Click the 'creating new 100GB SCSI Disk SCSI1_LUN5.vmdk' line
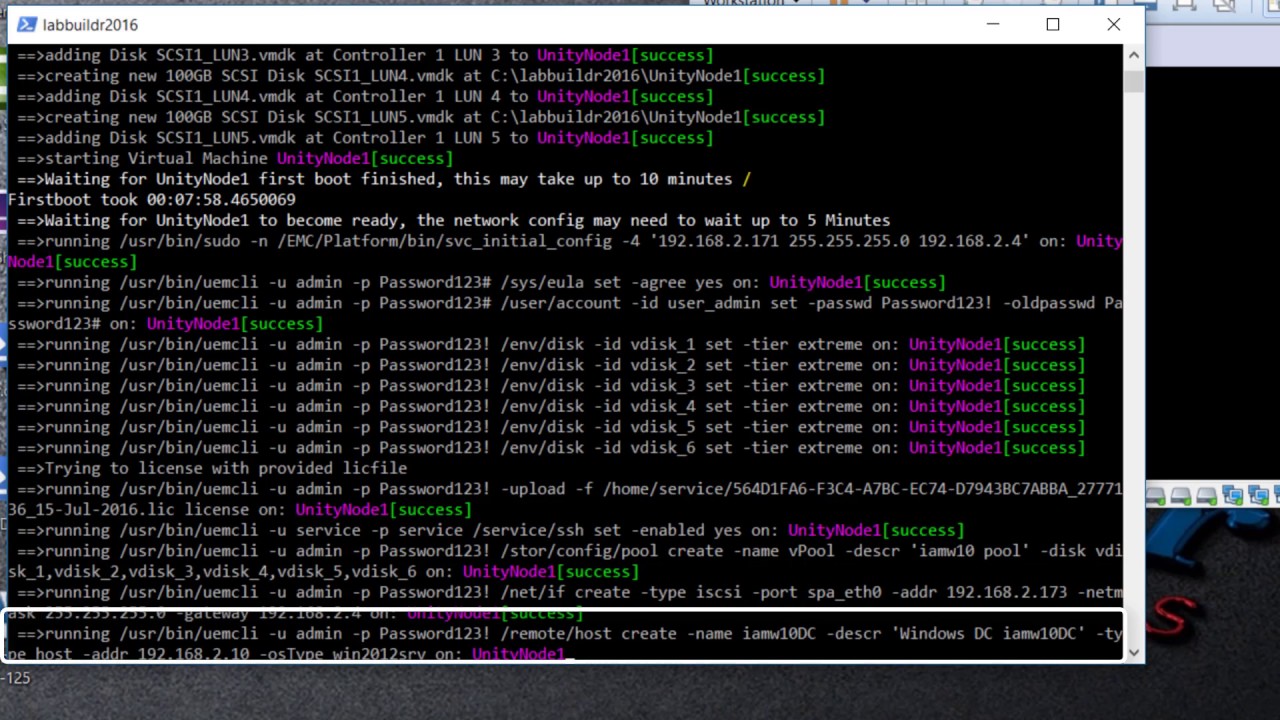Viewport: 1280px width, 720px height. [x=421, y=117]
